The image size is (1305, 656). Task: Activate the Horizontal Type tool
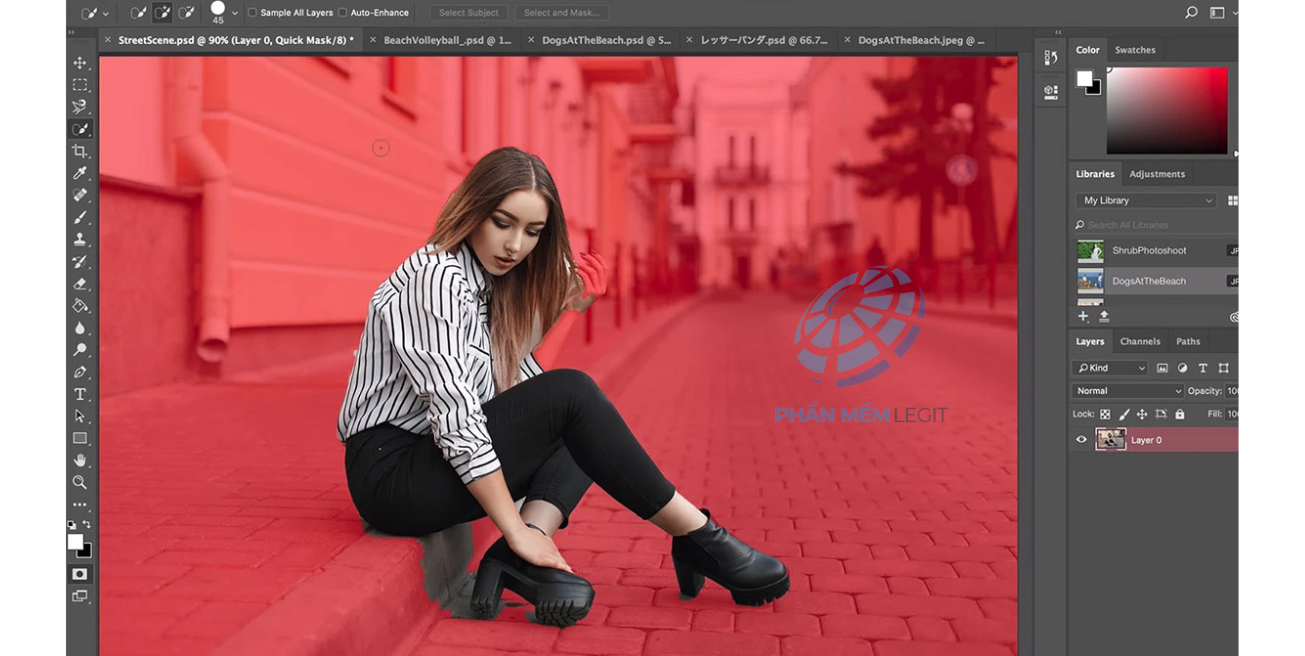click(x=80, y=394)
